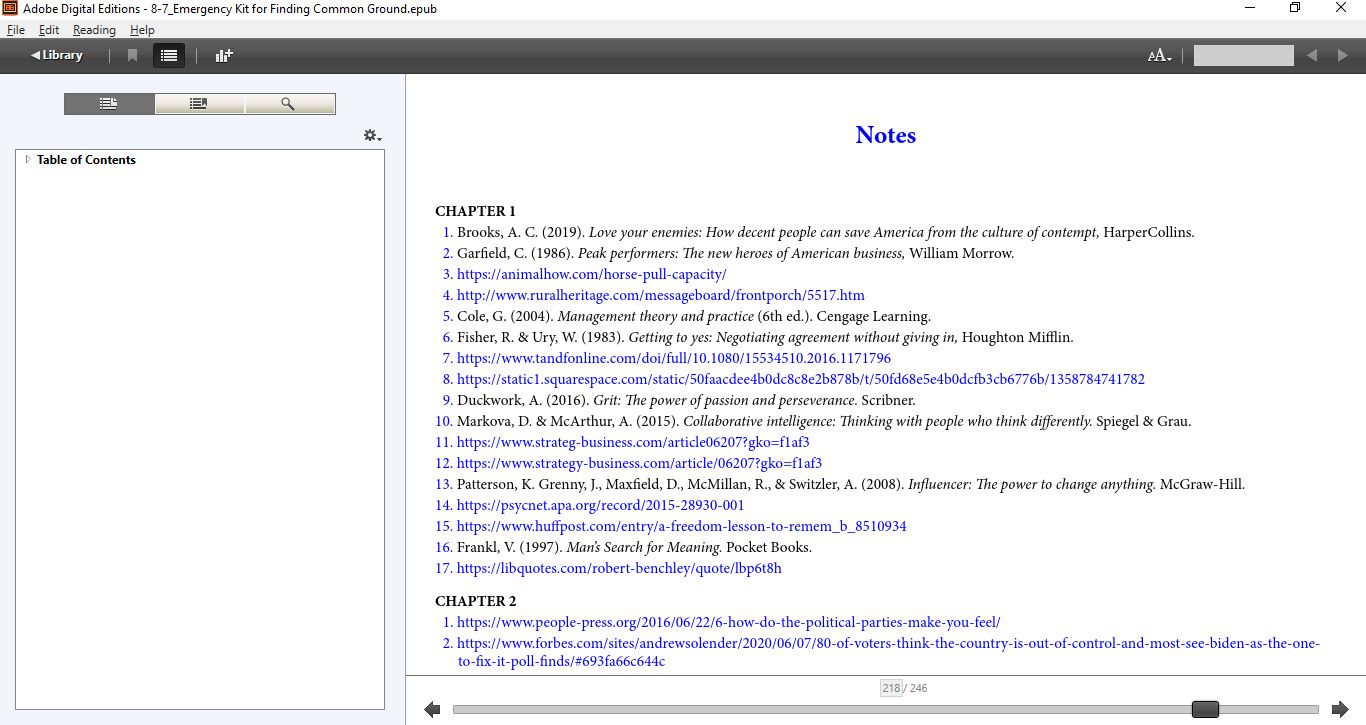This screenshot has width=1366, height=725.
Task: Click footnote number 6 for Fisher & Ury
Action: pyautogui.click(x=448, y=337)
